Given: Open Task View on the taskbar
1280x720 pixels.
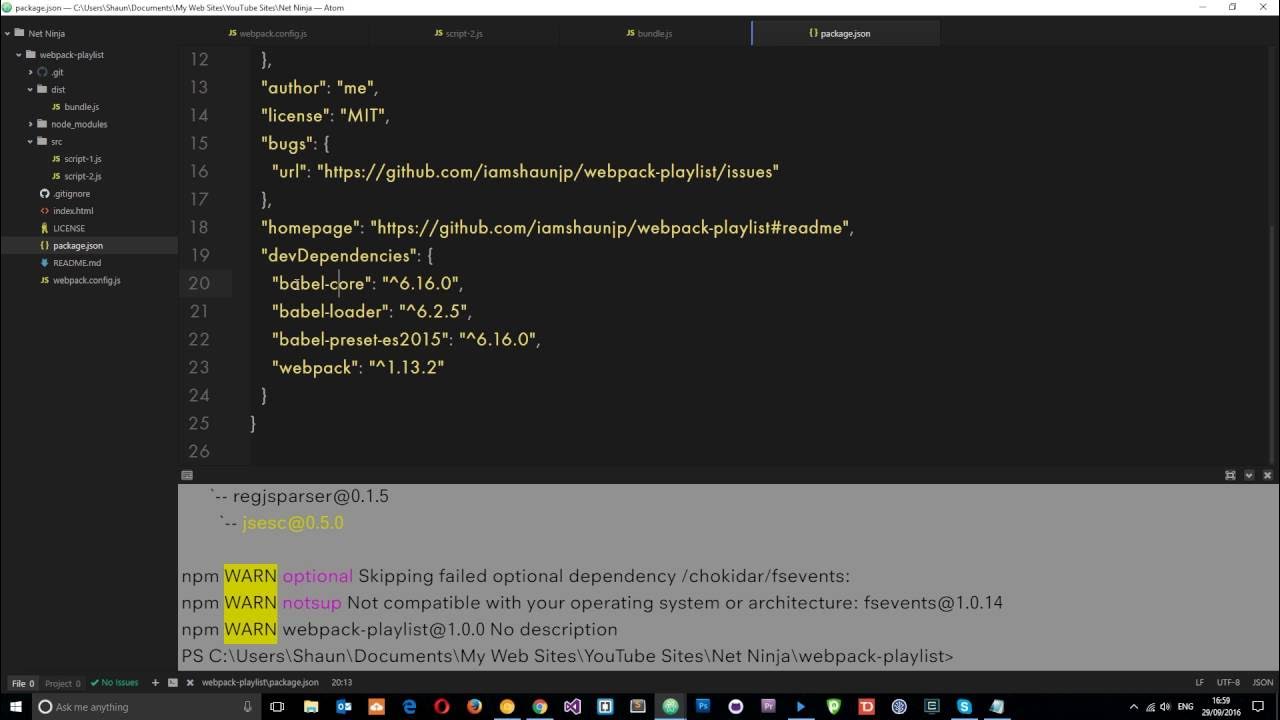Looking at the screenshot, I should (277, 706).
